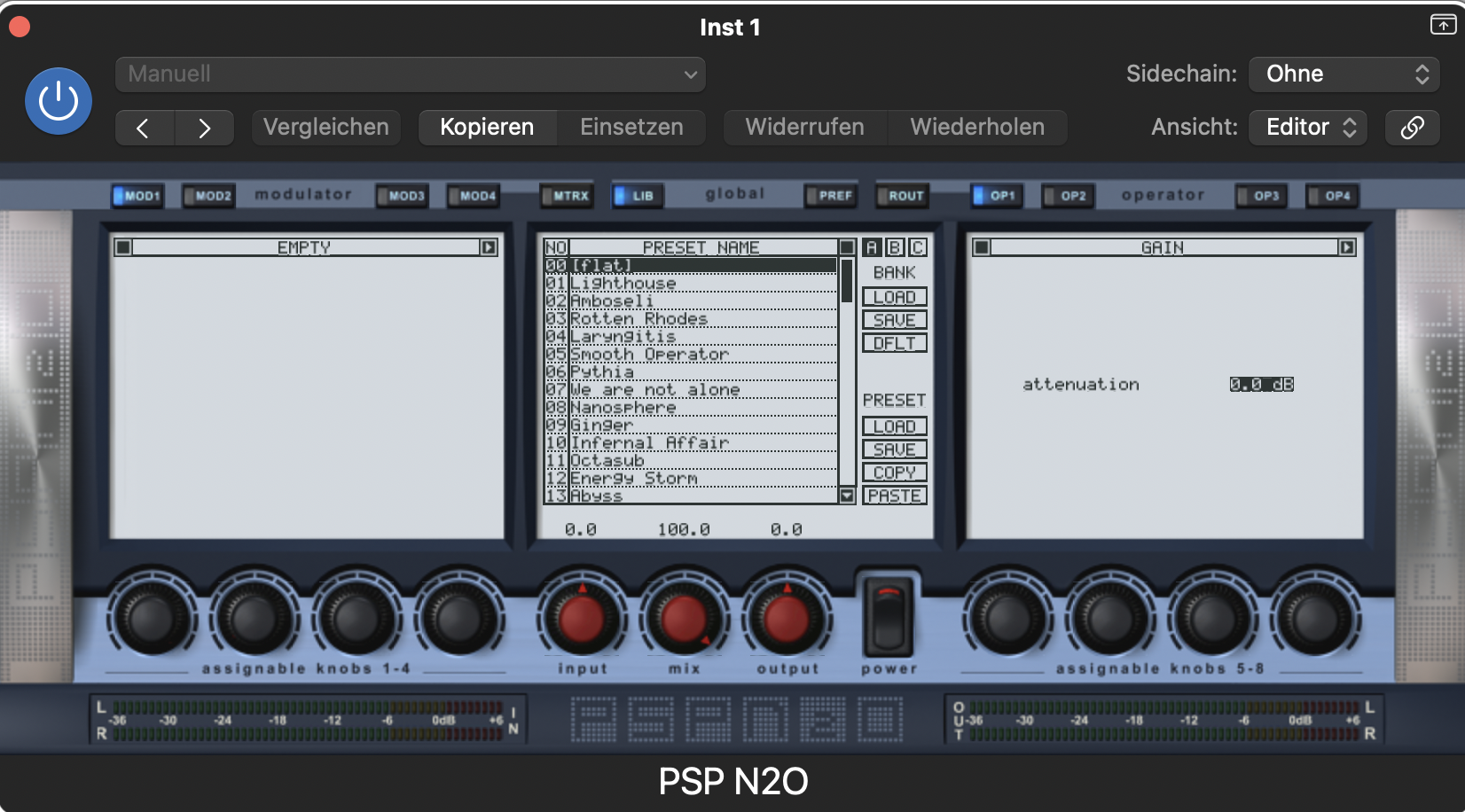Screen dimensions: 1465x812
Task: Open the PREF preferences tab
Action: pos(831,195)
